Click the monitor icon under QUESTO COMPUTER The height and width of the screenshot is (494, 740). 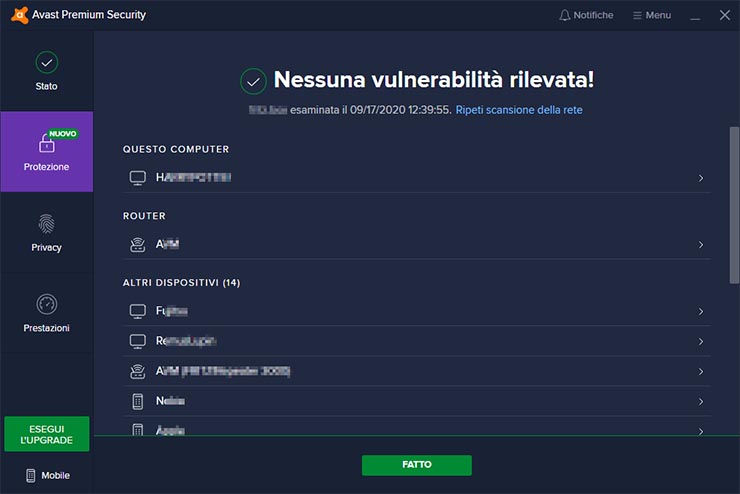[138, 178]
